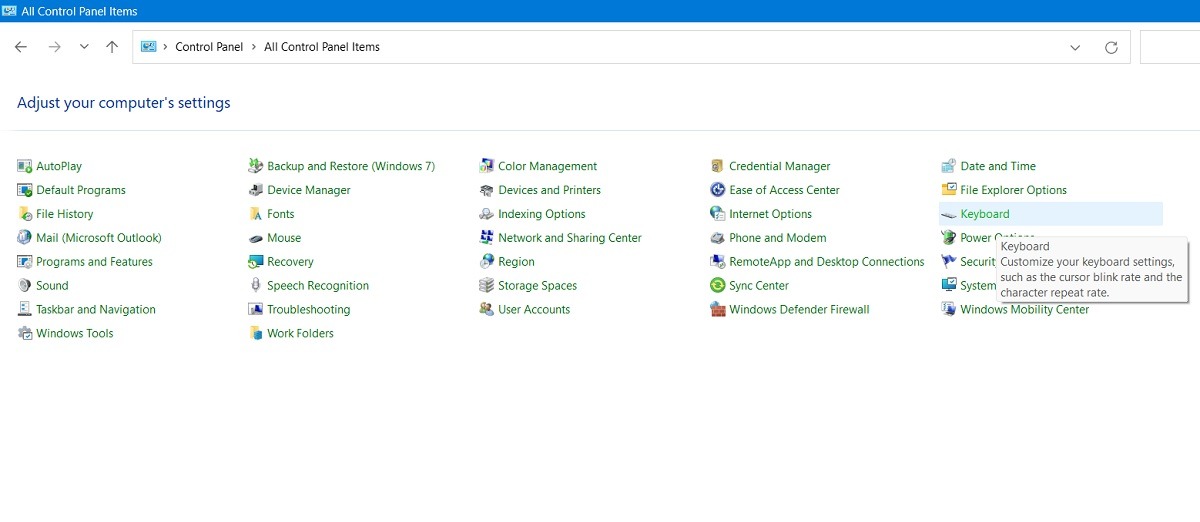The height and width of the screenshot is (522, 1200).
Task: Click the address bar computer icon
Action: 149,47
